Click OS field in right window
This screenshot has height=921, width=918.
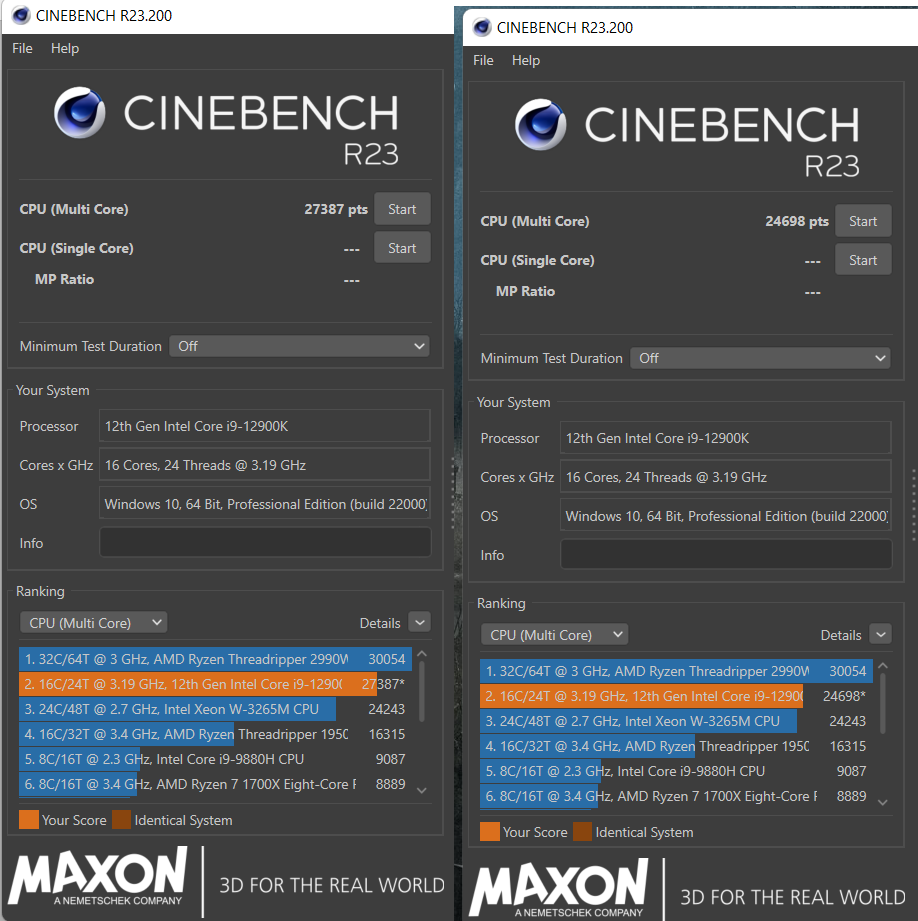point(726,515)
